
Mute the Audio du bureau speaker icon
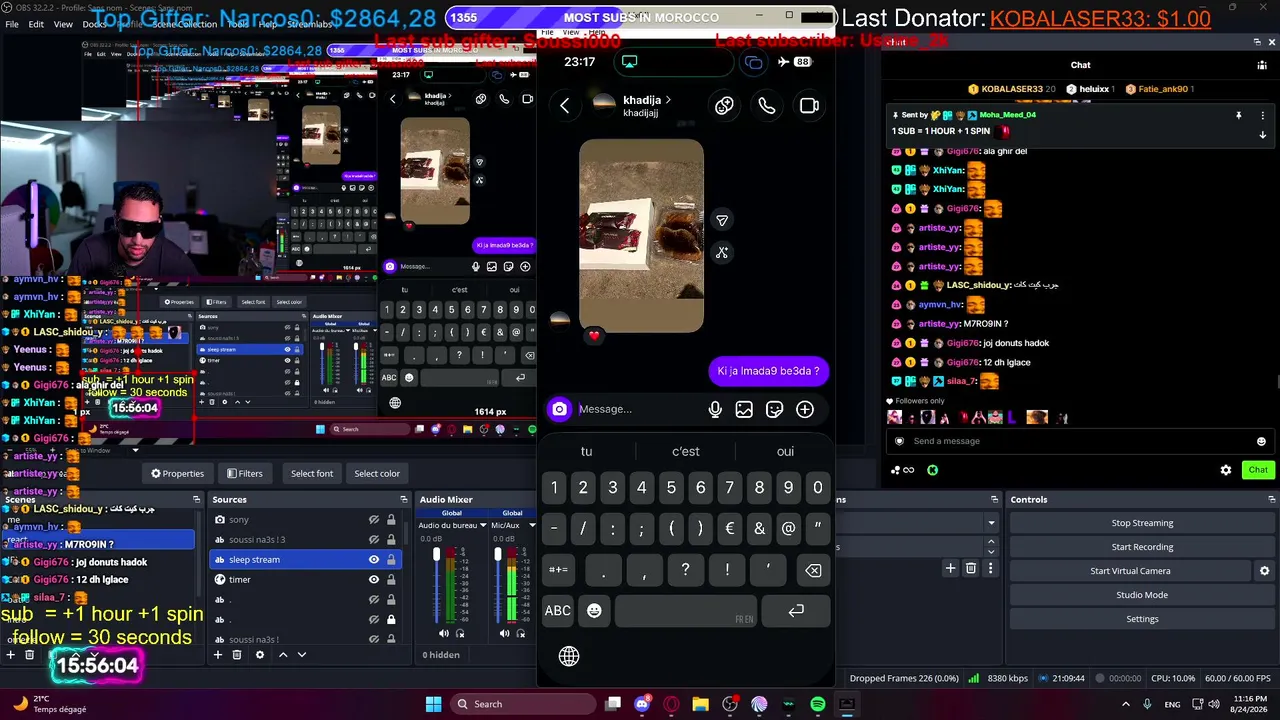[x=444, y=633]
